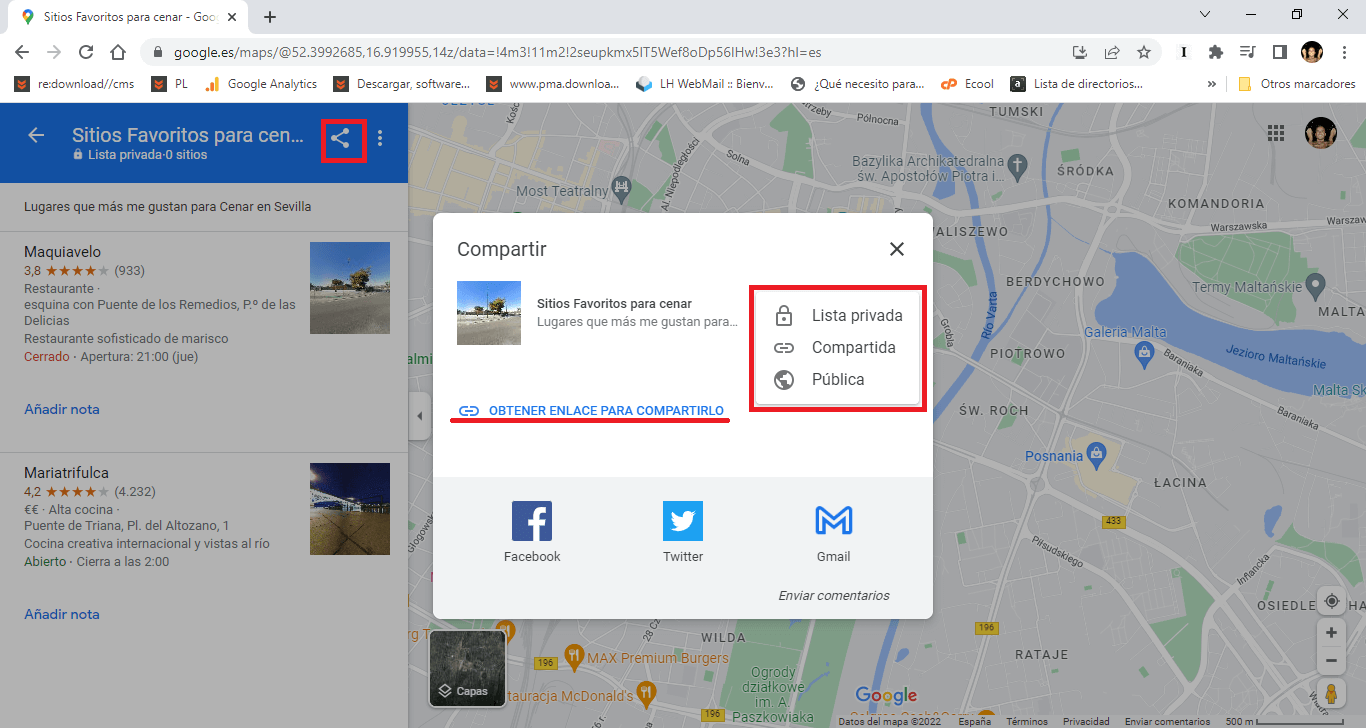Click the address bar URL
Screen dimensions: 1366x728
point(497,52)
